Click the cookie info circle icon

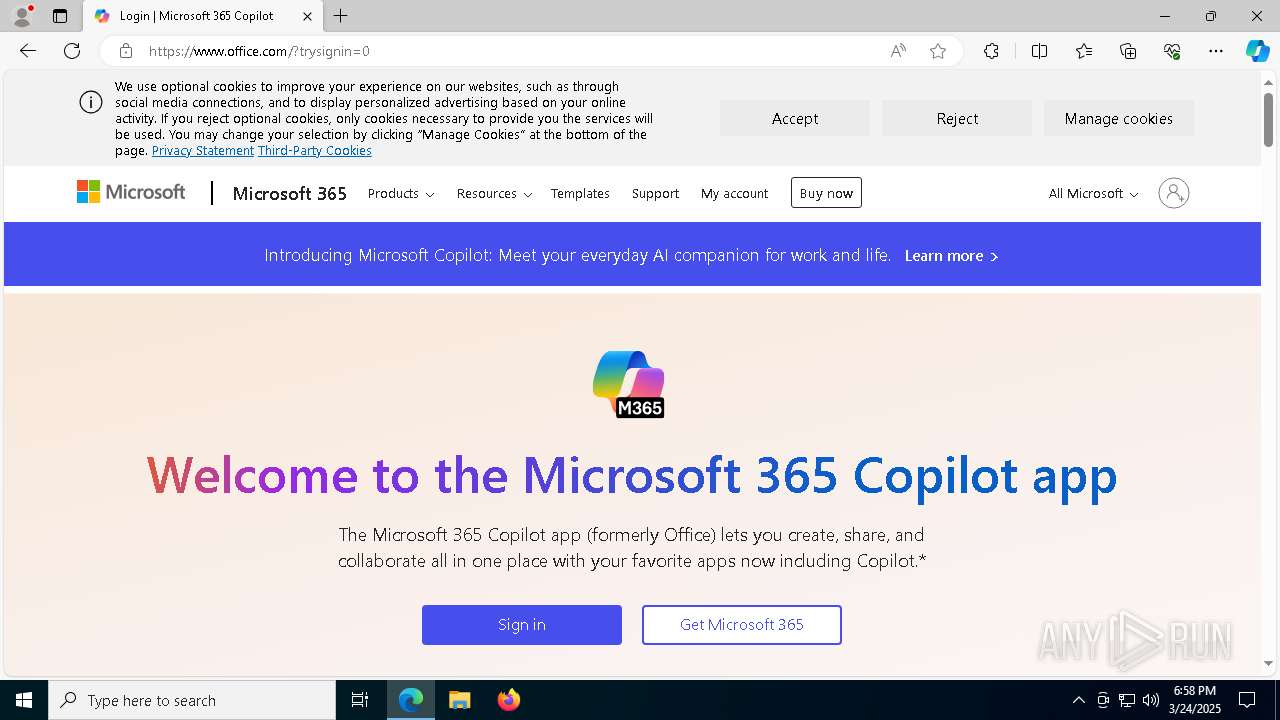[x=91, y=102]
